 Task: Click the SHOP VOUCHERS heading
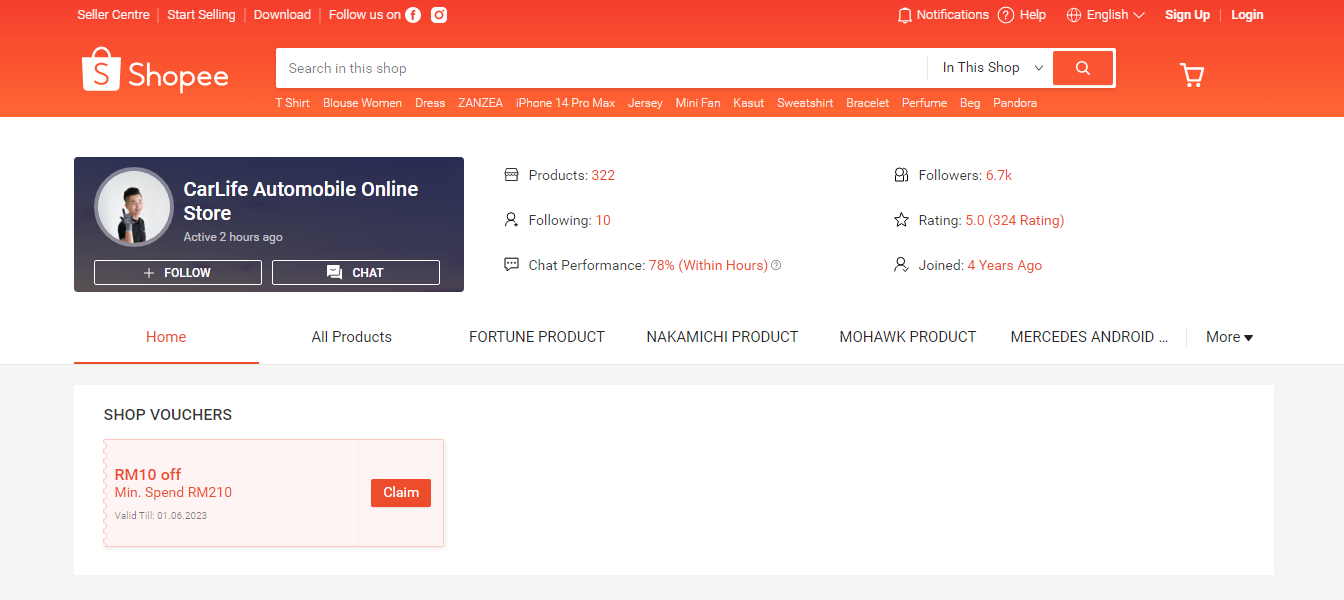168,415
